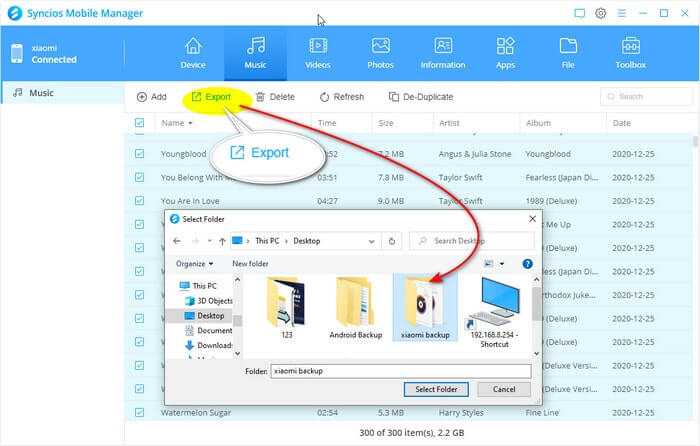
Task: Uncheck the You Belong With Me checkbox
Action: click(139, 177)
